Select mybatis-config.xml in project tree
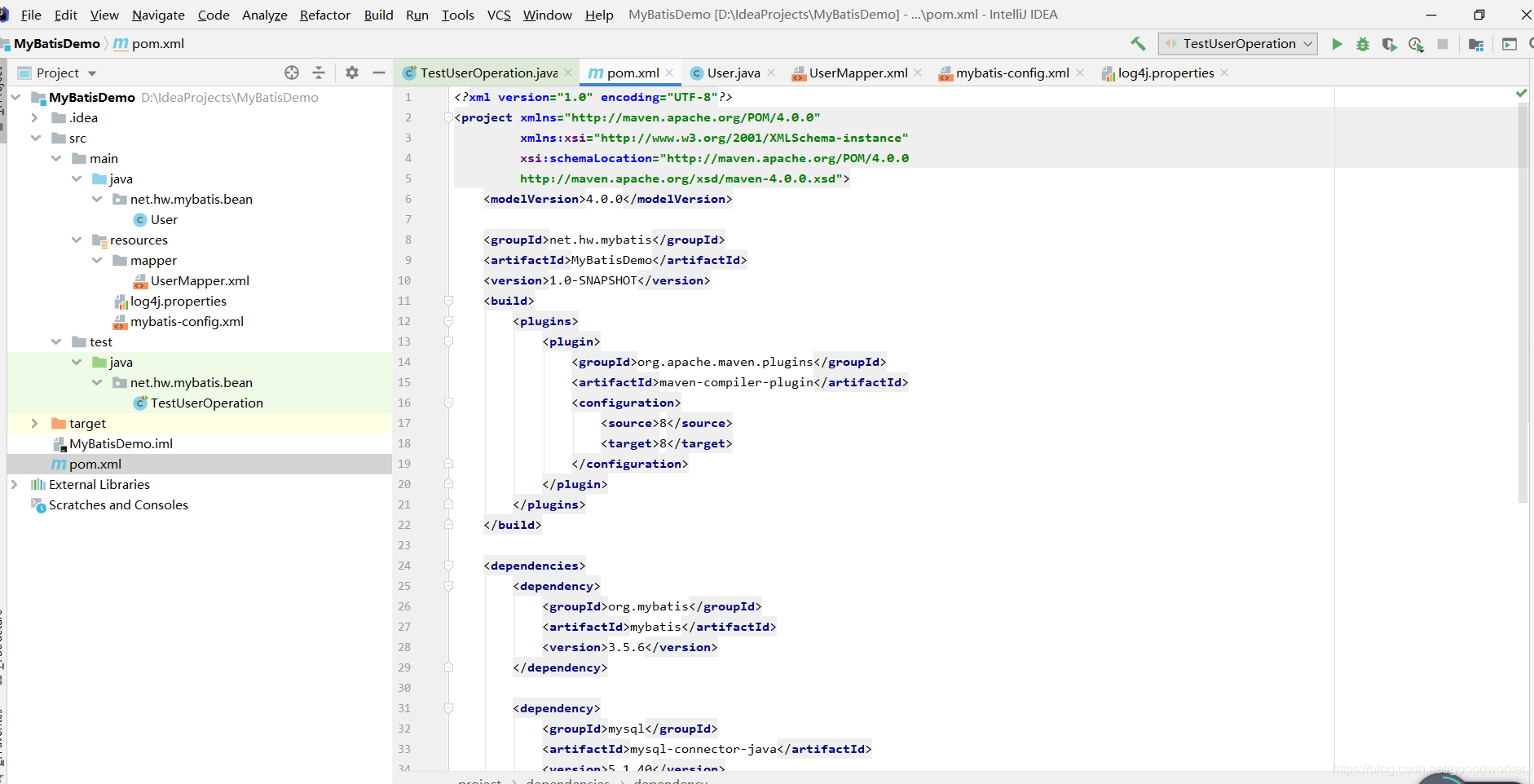 tap(187, 321)
